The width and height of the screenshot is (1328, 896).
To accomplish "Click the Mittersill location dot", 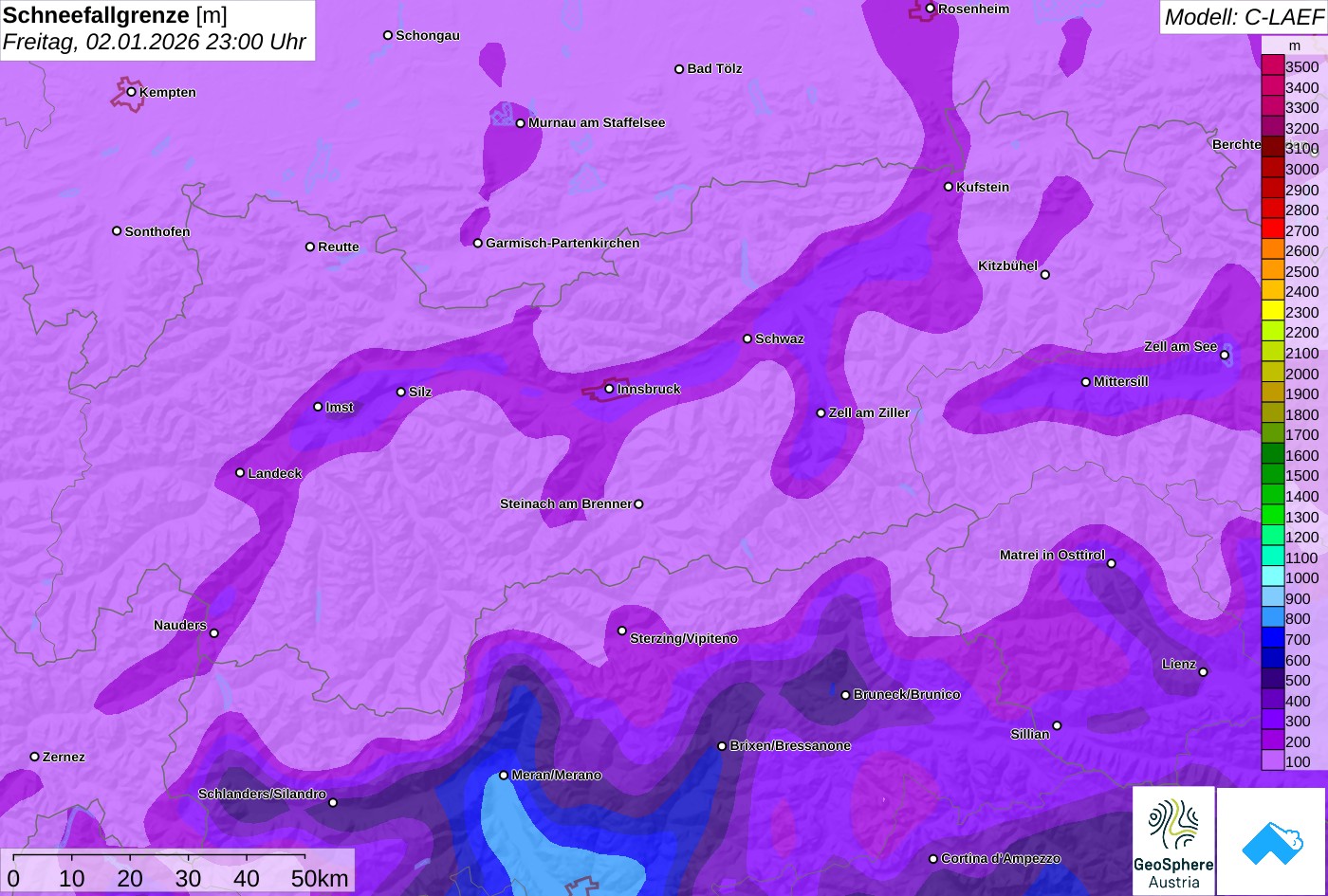I will [x=1086, y=382].
